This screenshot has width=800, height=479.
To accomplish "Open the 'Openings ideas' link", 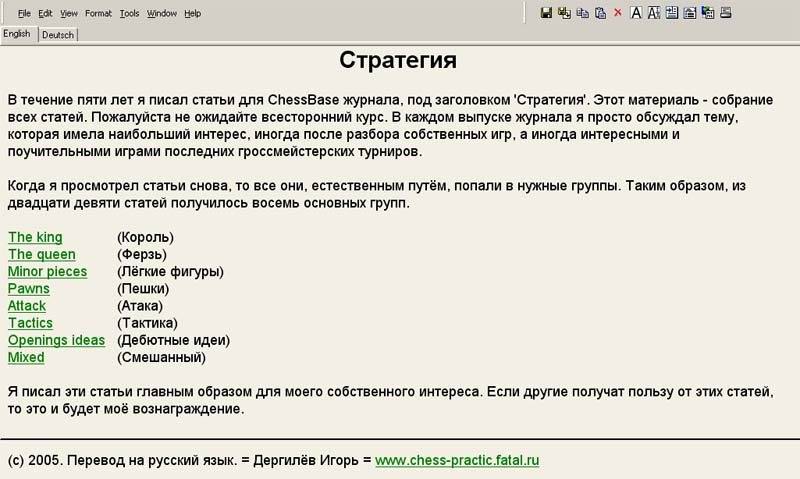I will pos(56,340).
